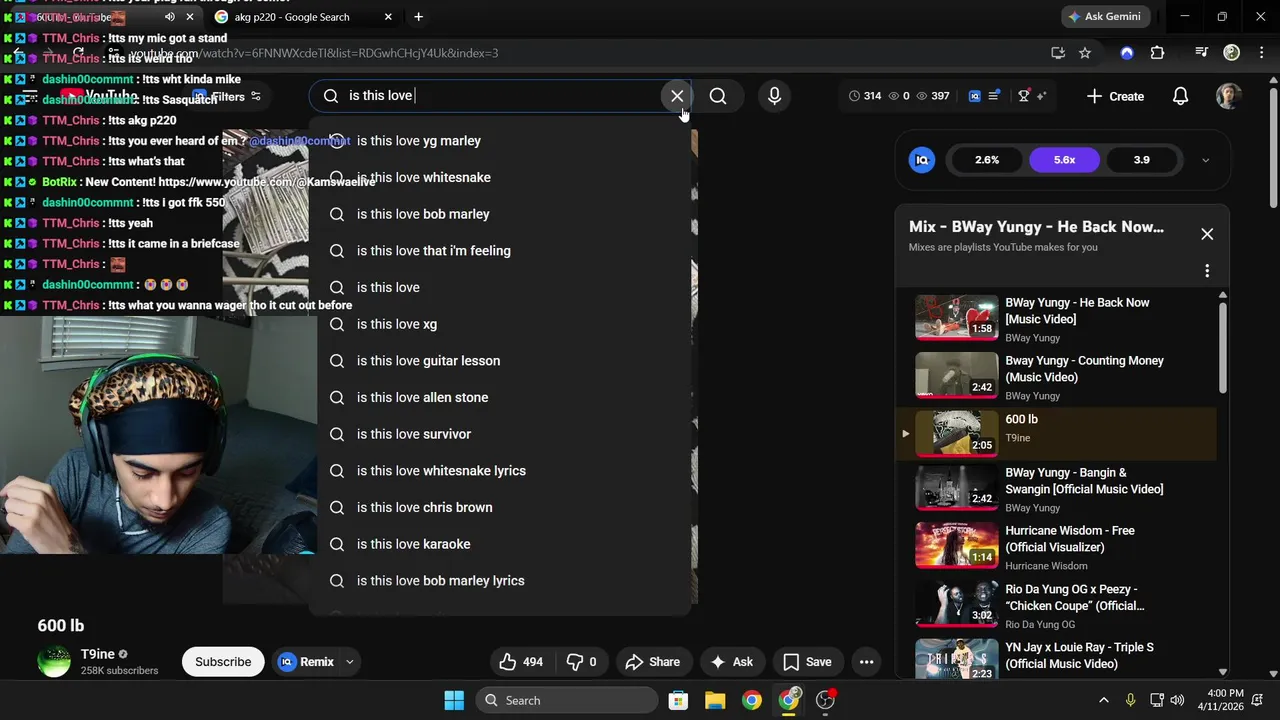Close the Mix playlist panel
Image resolution: width=1280 pixels, height=720 pixels.
coord(1207,234)
